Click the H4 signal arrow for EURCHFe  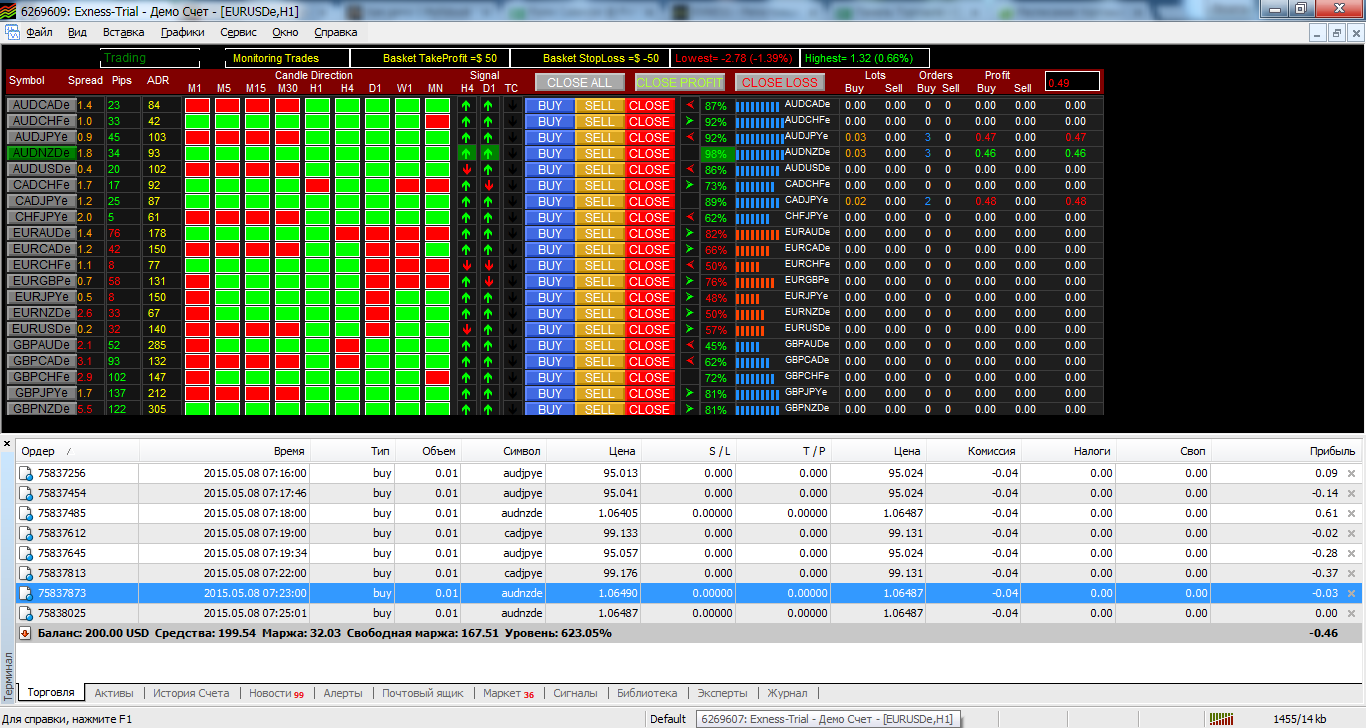(467, 265)
